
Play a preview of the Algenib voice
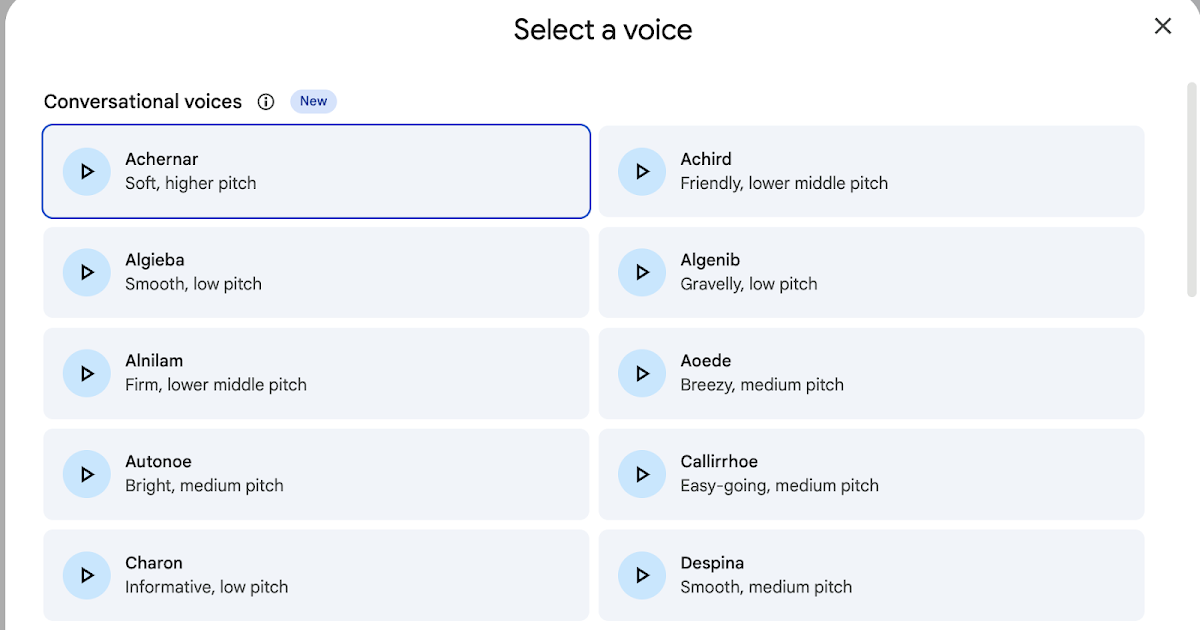pyautogui.click(x=641, y=272)
